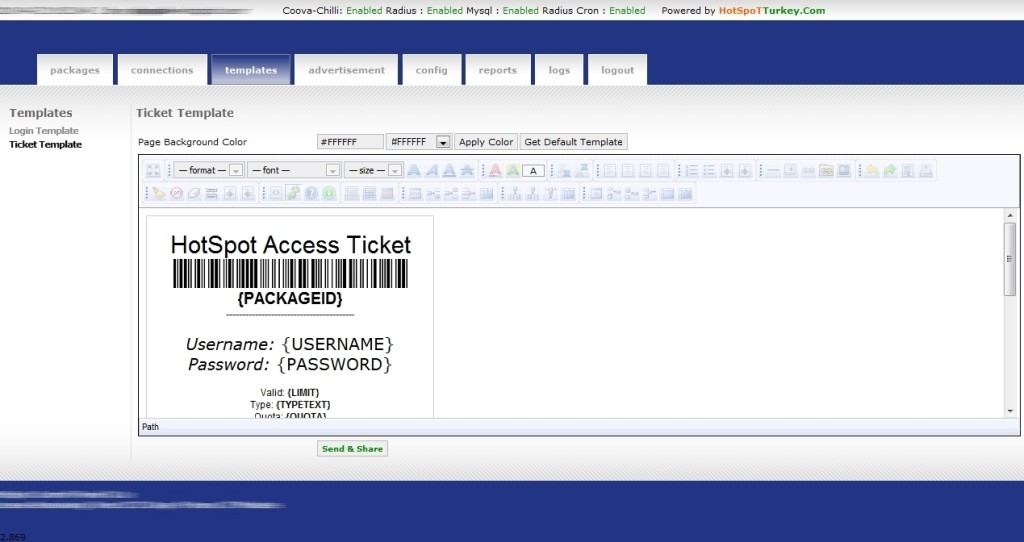
Task: Open the format dropdown
Action: (x=209, y=170)
